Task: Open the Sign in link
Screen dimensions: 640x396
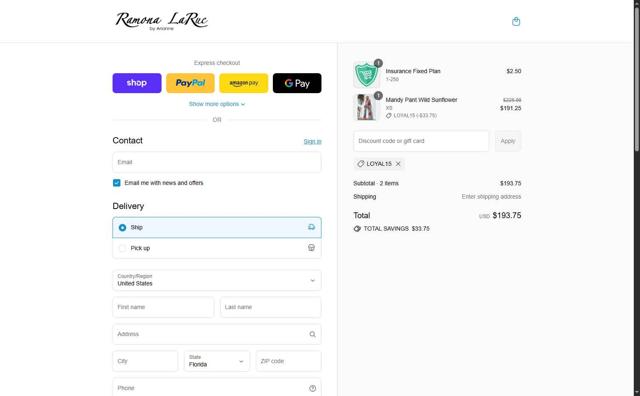Action: [312, 141]
